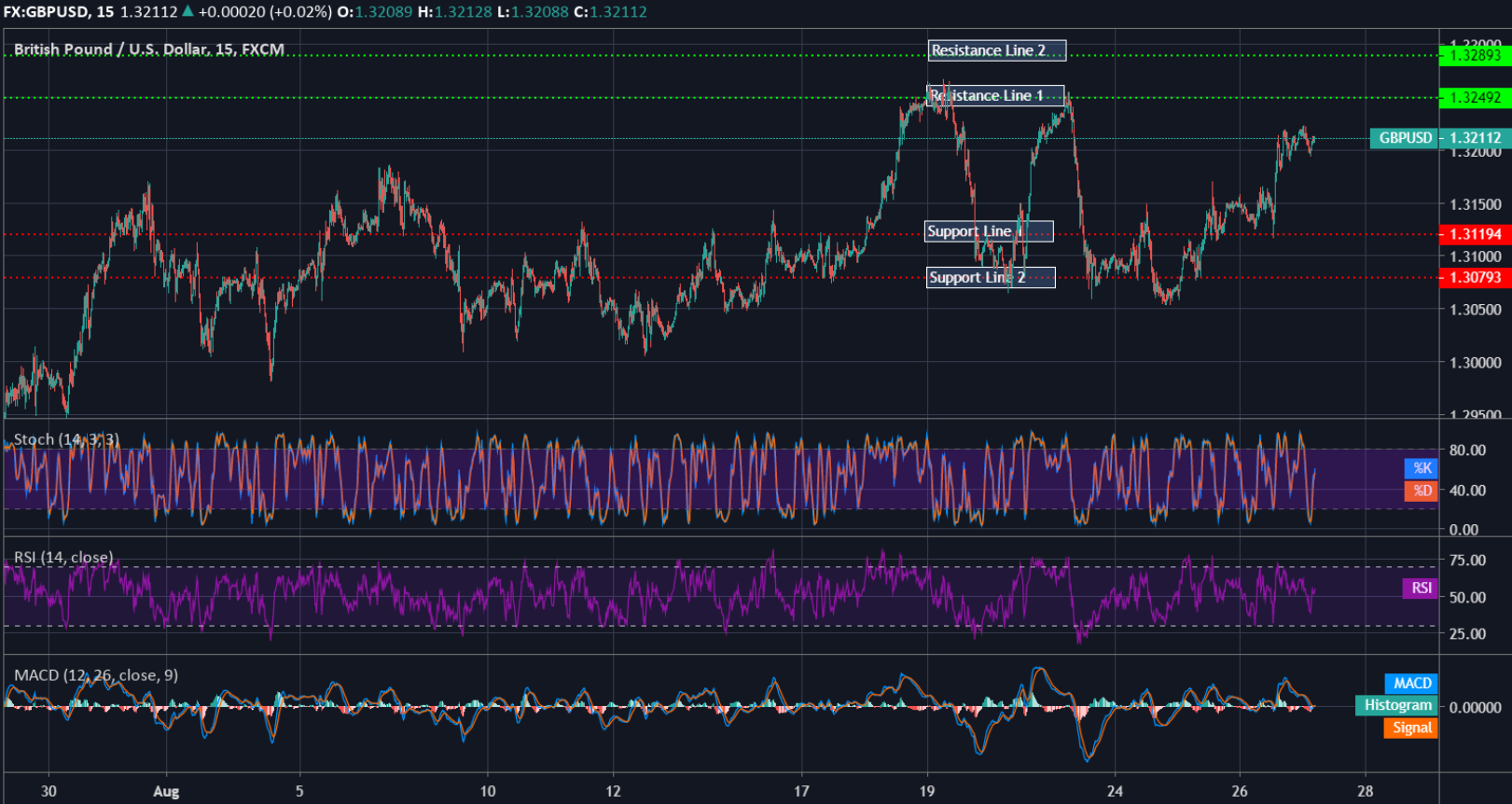
Task: Click the Support Line 1 label box
Action: point(989,231)
